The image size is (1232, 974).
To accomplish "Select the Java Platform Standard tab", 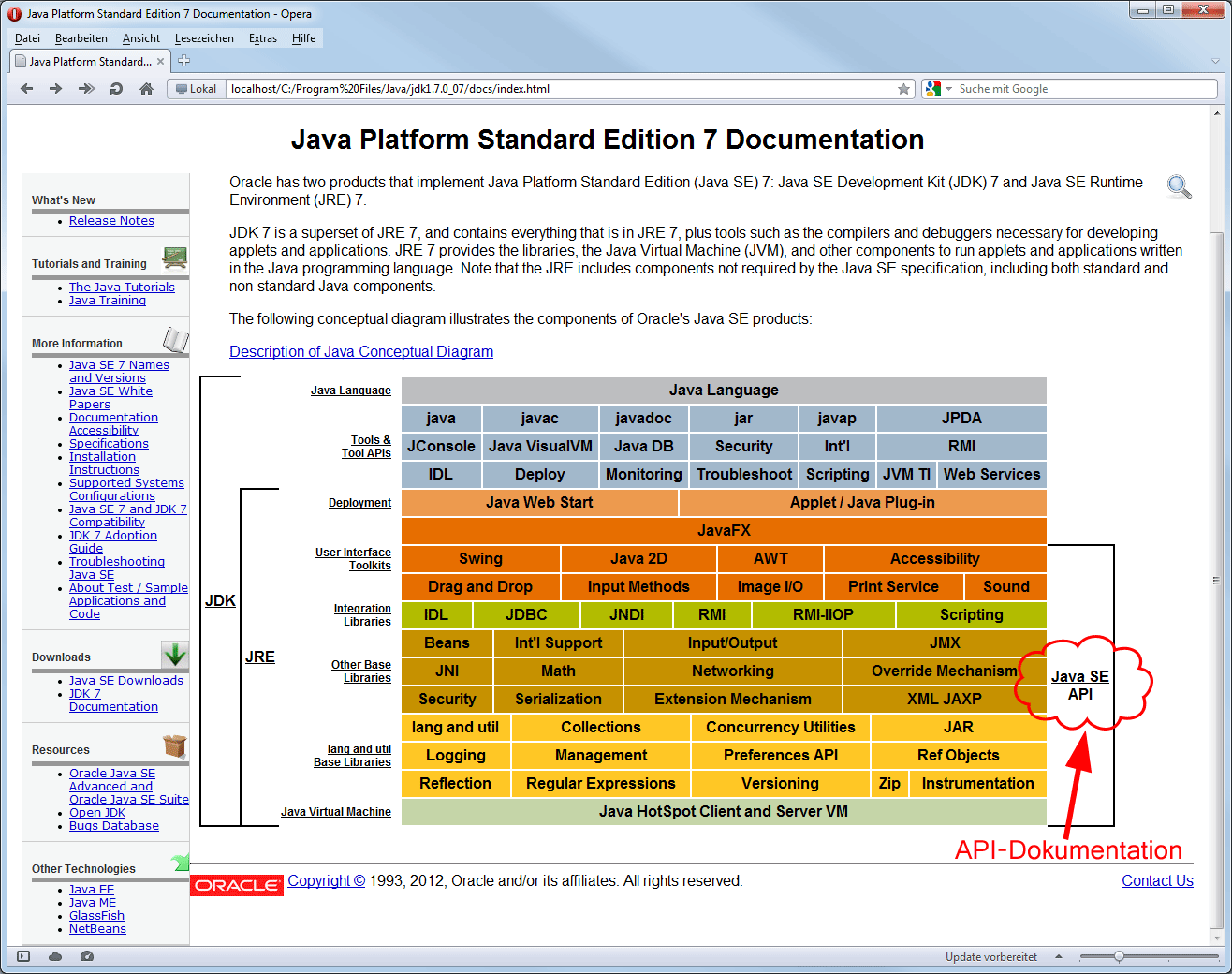I will point(89,61).
